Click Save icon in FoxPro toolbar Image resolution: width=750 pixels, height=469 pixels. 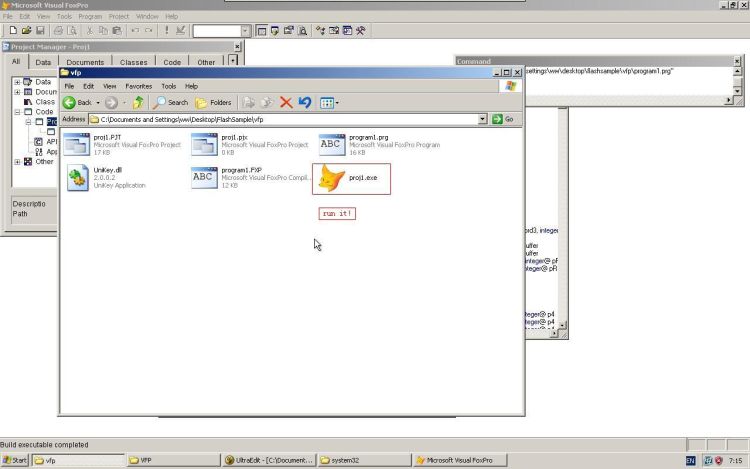point(40,31)
